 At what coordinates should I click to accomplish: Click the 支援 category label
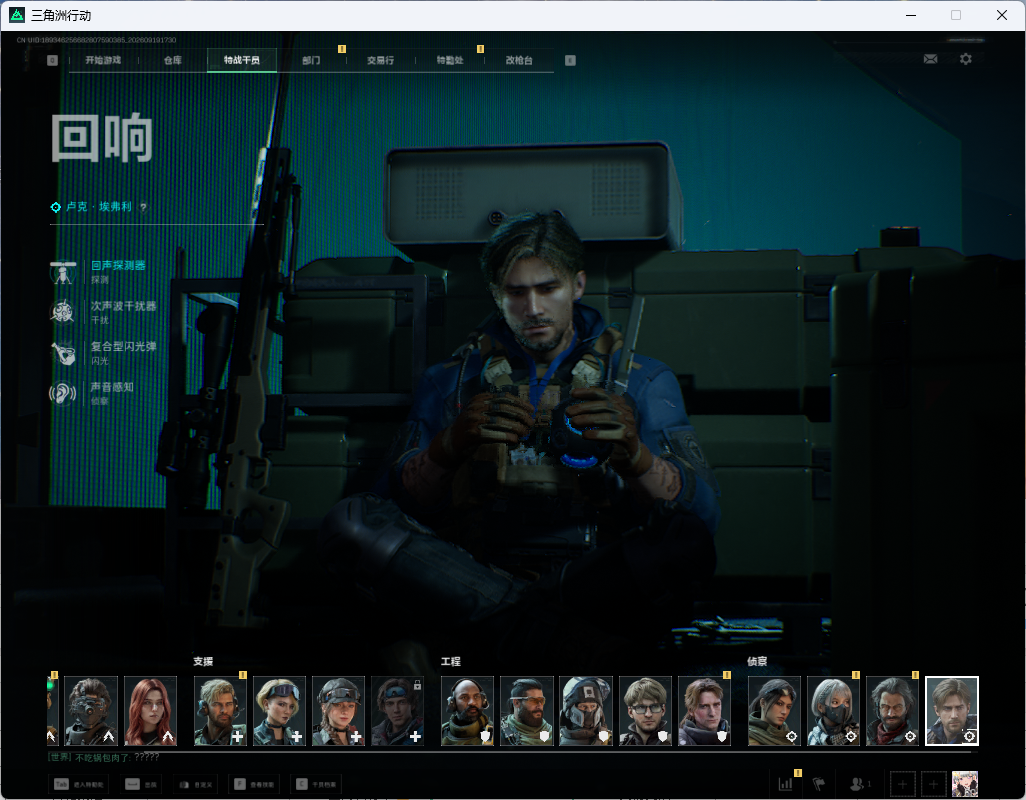[x=203, y=661]
